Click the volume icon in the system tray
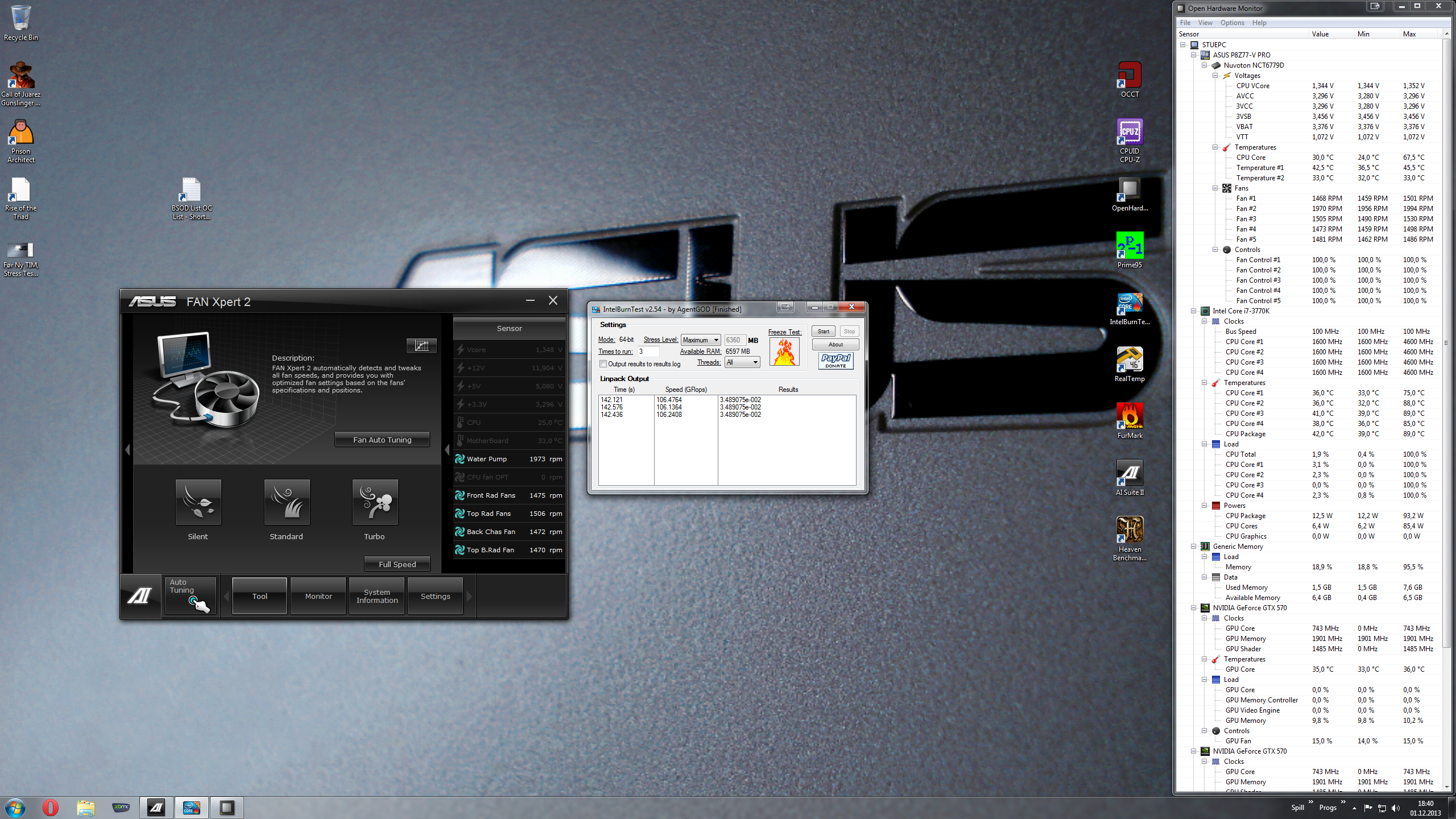This screenshot has width=1456, height=819. click(1396, 808)
